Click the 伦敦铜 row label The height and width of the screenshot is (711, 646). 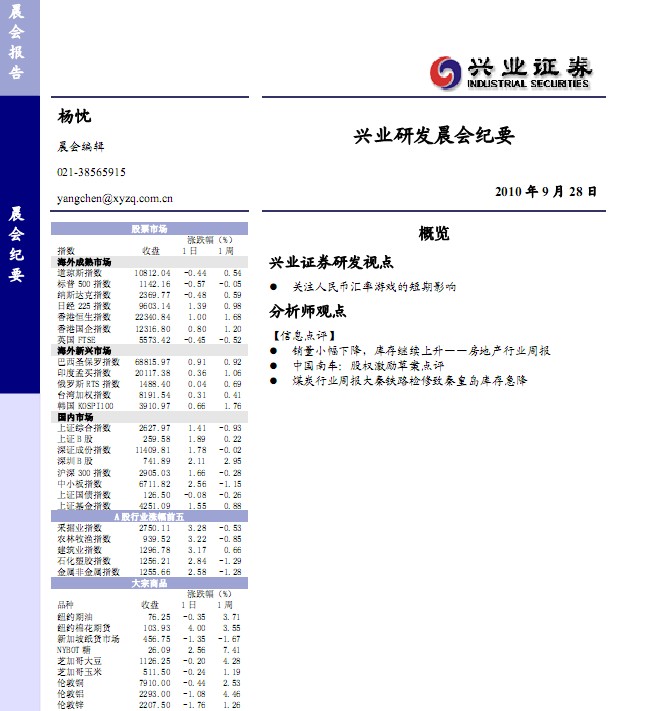click(x=70, y=683)
